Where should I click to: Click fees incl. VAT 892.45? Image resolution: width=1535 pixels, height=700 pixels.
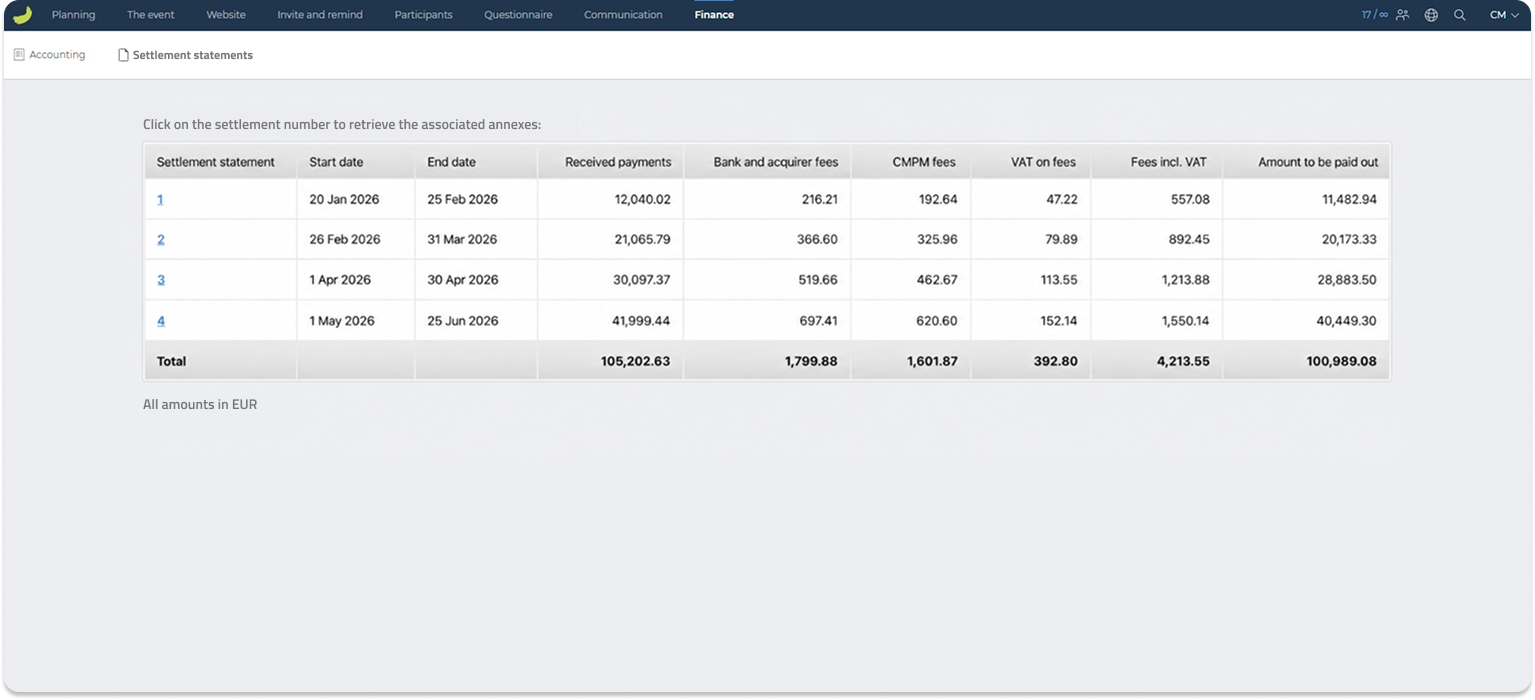pos(1190,240)
